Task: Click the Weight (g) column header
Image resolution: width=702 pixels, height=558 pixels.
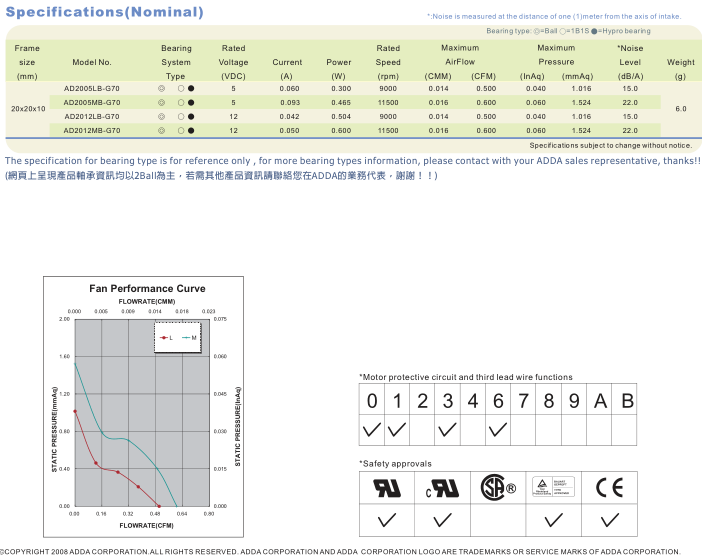Action: tap(681, 69)
